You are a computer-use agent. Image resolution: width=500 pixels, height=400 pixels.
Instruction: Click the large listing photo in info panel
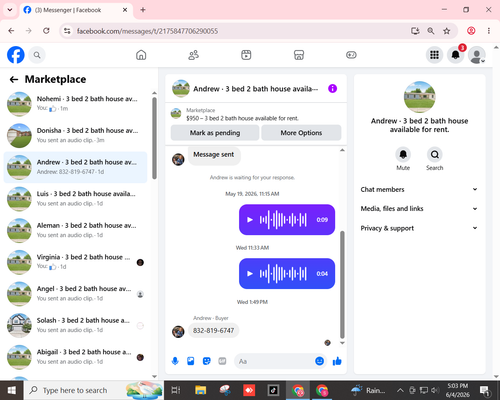419,97
